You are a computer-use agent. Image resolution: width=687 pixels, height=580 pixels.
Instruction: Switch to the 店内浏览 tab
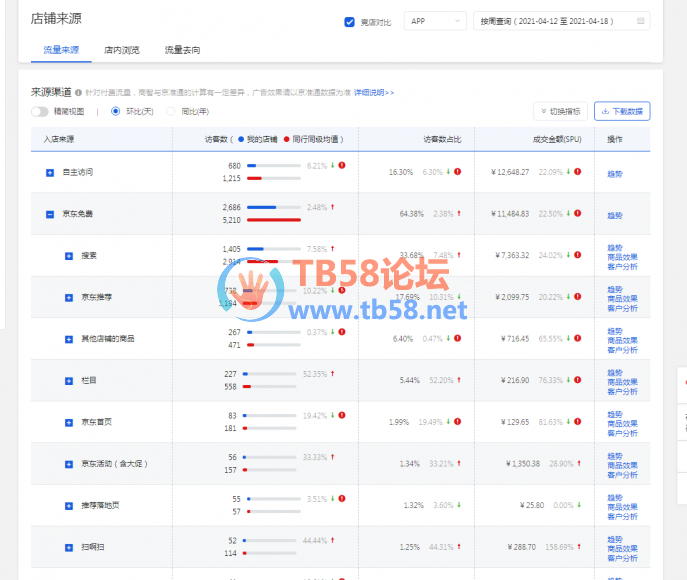coord(122,50)
